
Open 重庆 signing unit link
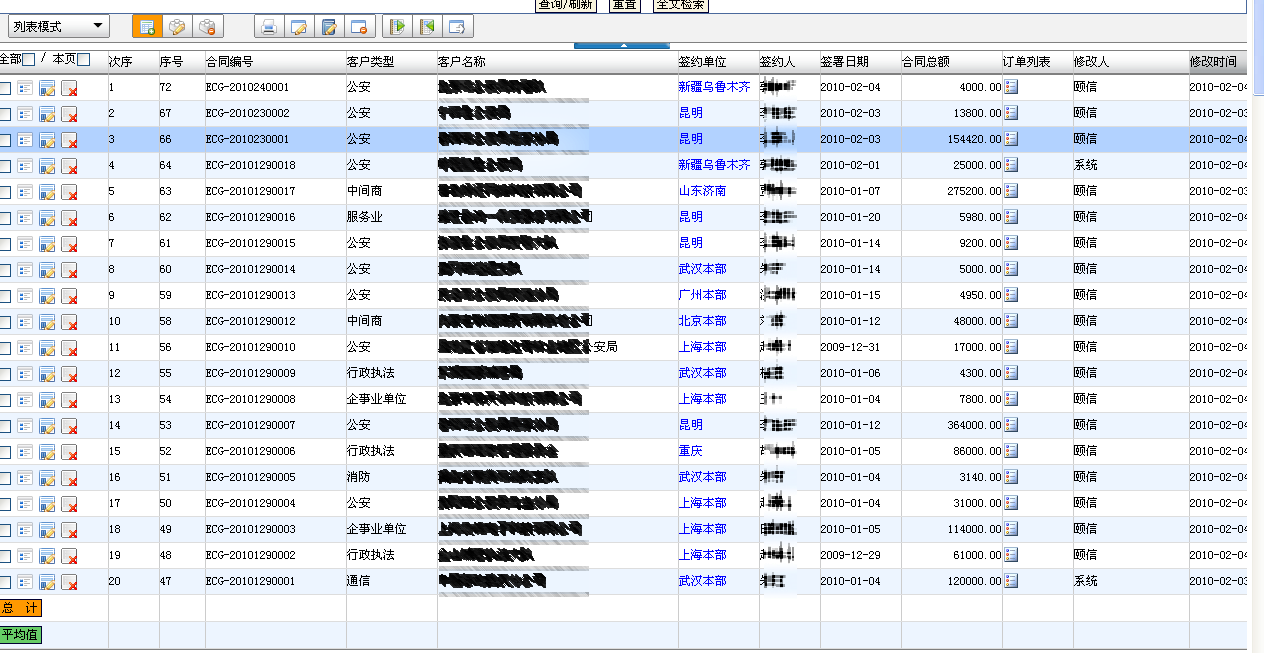tap(690, 451)
